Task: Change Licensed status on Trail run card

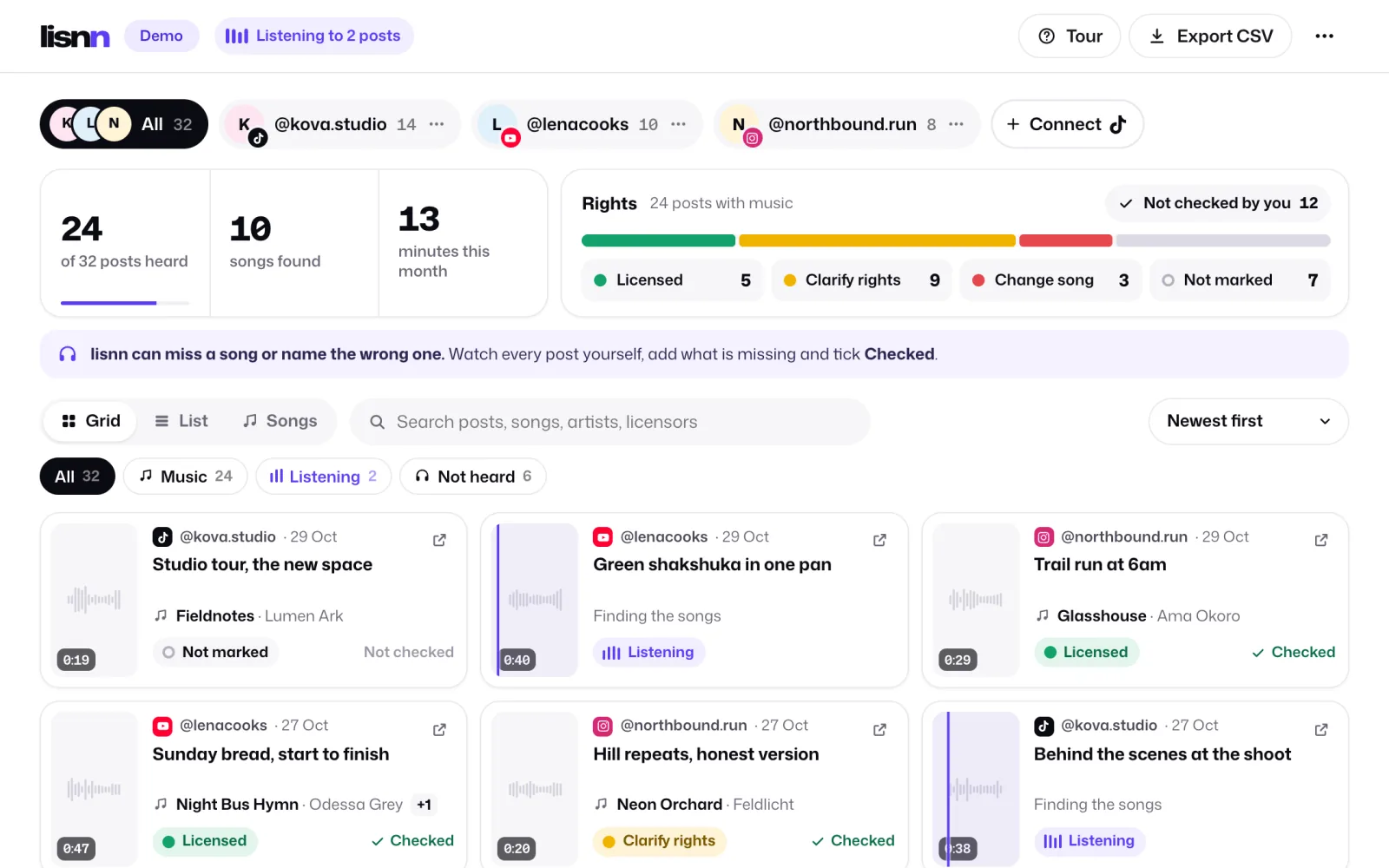Action: [x=1086, y=652]
